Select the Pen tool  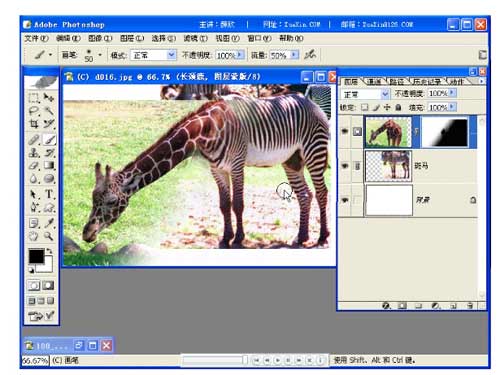(x=34, y=207)
